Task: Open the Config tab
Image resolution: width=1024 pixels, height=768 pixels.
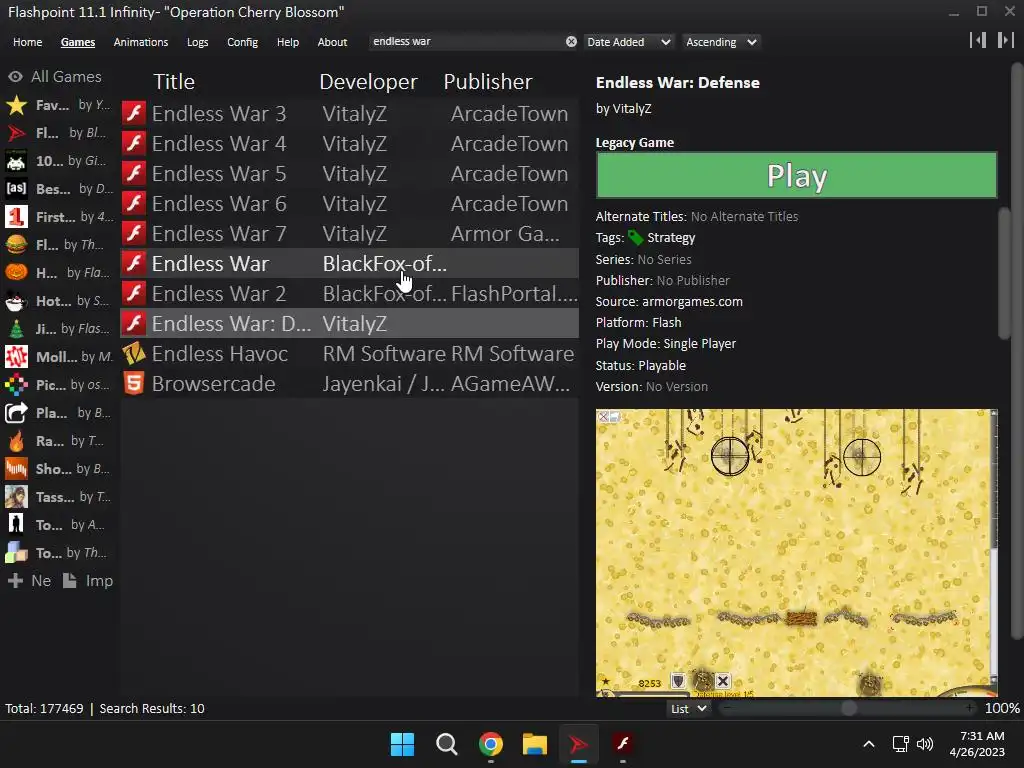Action: click(242, 42)
